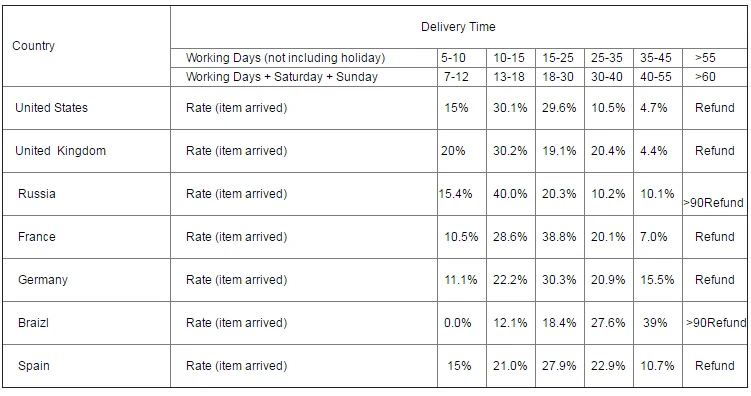Click the Germany country cell

click(87, 280)
